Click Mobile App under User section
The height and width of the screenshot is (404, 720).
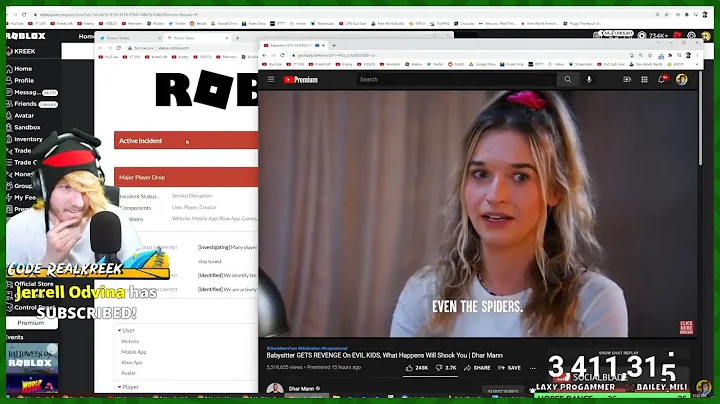coord(134,352)
